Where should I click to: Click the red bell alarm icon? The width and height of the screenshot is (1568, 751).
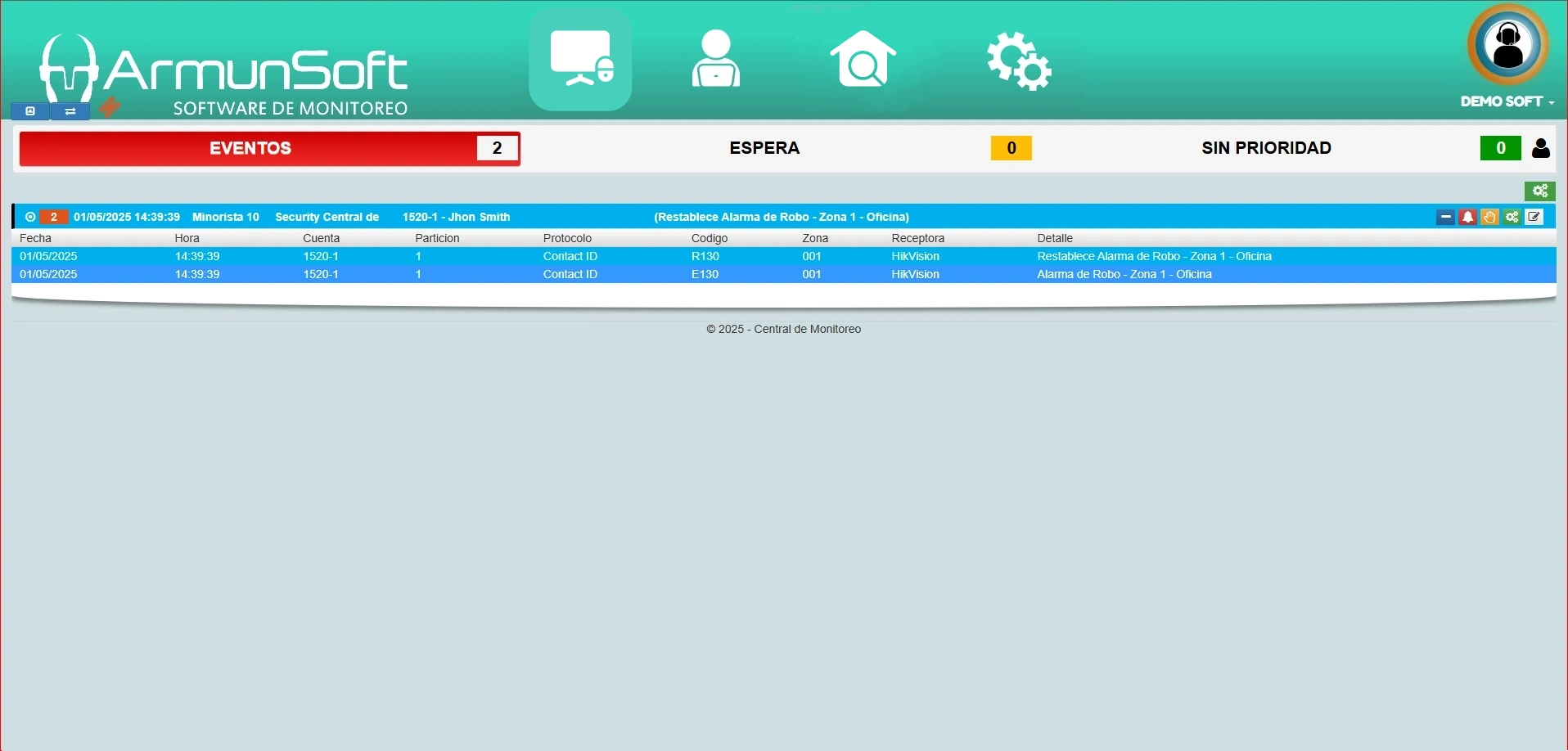(x=1467, y=217)
